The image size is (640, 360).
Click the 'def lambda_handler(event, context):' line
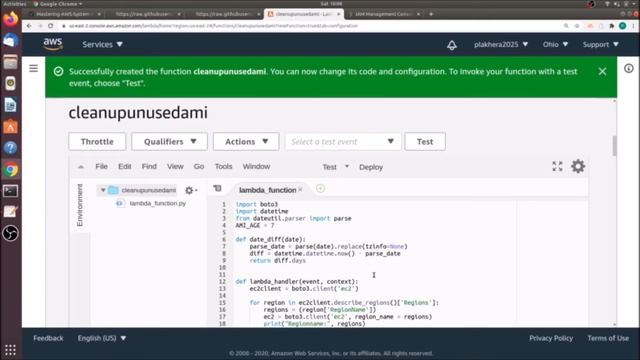point(296,282)
